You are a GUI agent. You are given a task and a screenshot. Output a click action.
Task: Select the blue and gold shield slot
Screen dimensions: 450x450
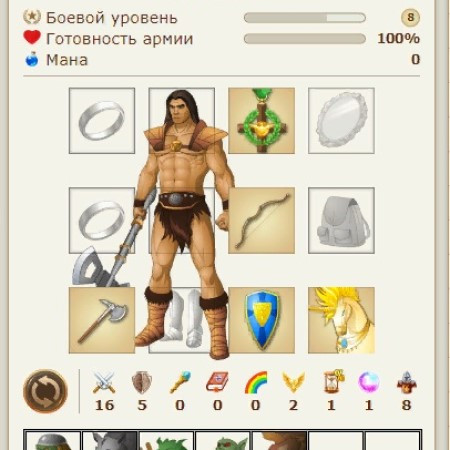pos(262,320)
